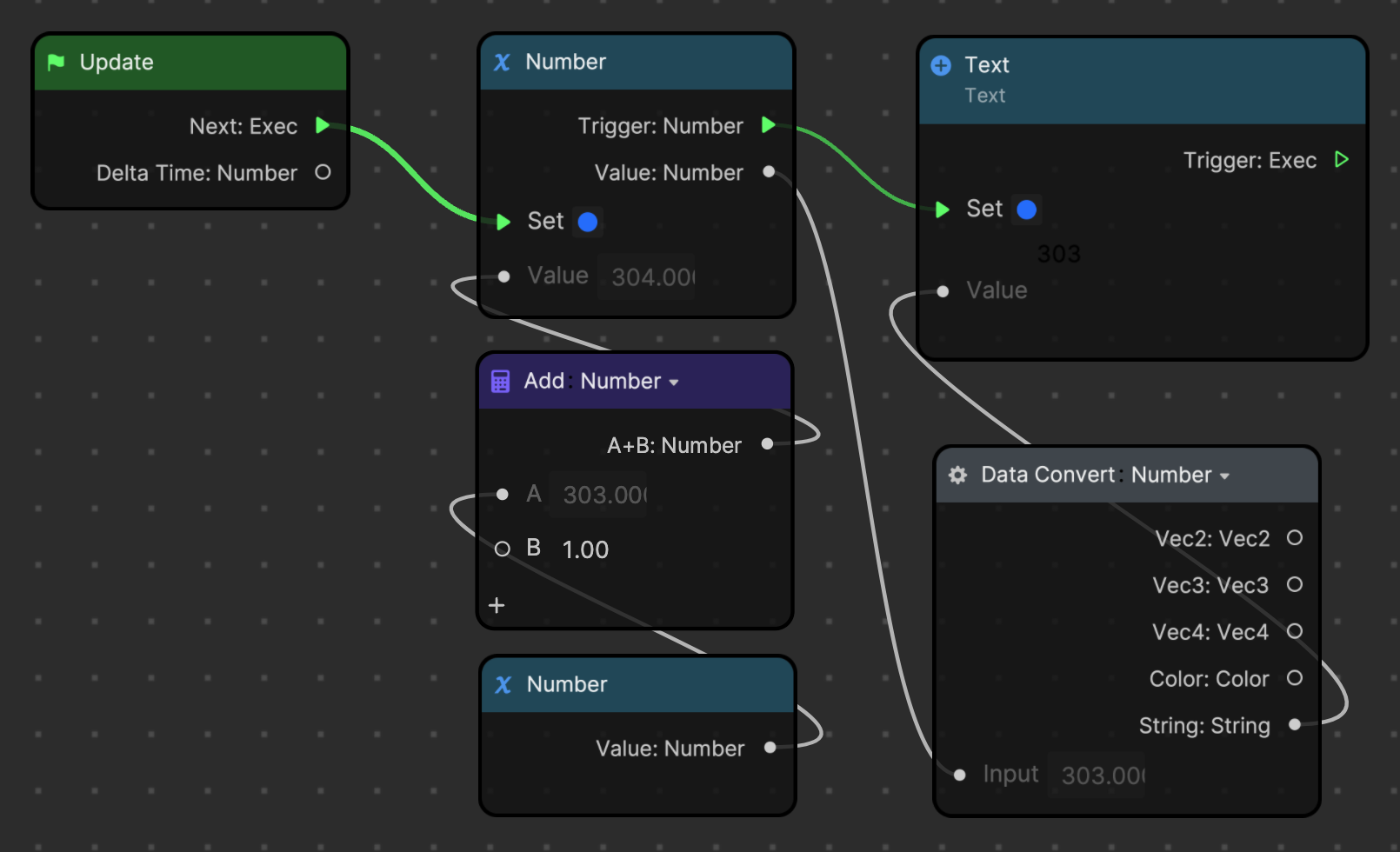Click the 'Delta Time: Number' label

tap(197, 173)
